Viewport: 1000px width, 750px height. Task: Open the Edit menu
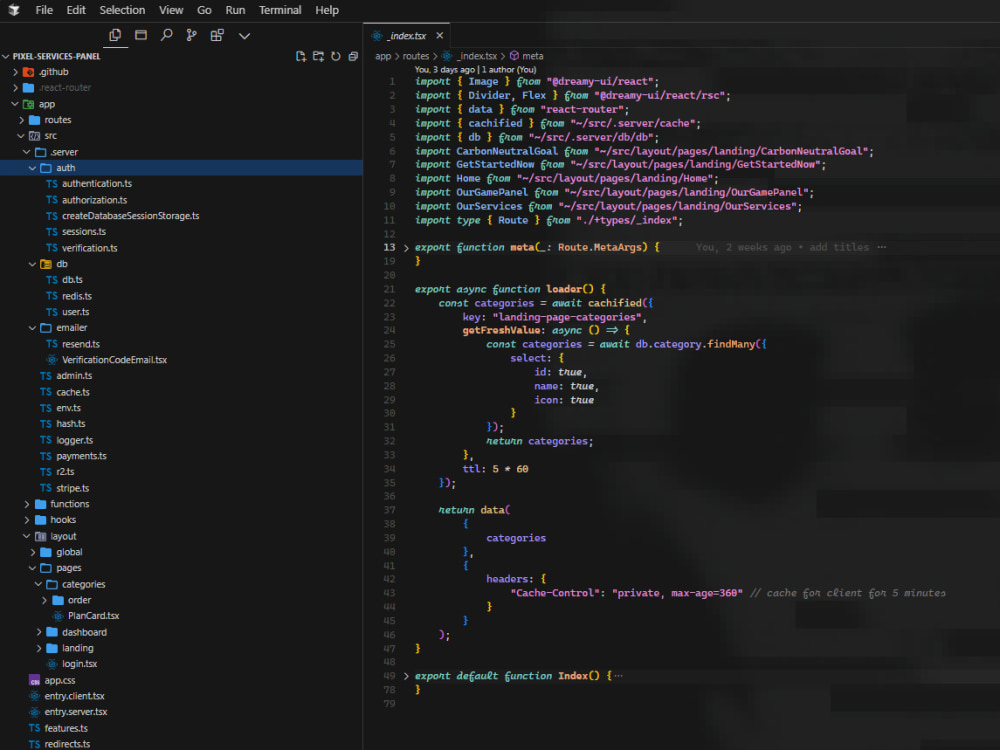pos(76,10)
